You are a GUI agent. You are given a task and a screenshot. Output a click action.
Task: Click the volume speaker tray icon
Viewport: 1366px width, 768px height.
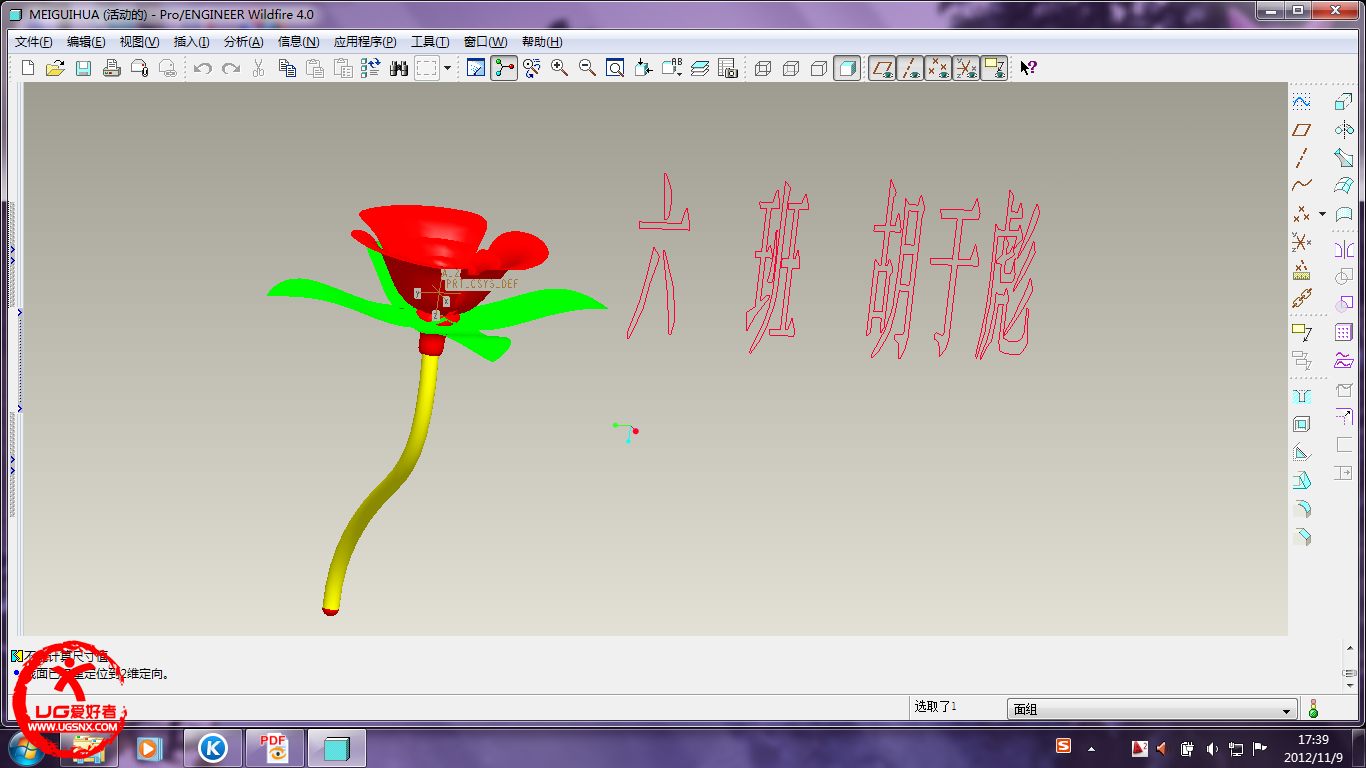1212,748
